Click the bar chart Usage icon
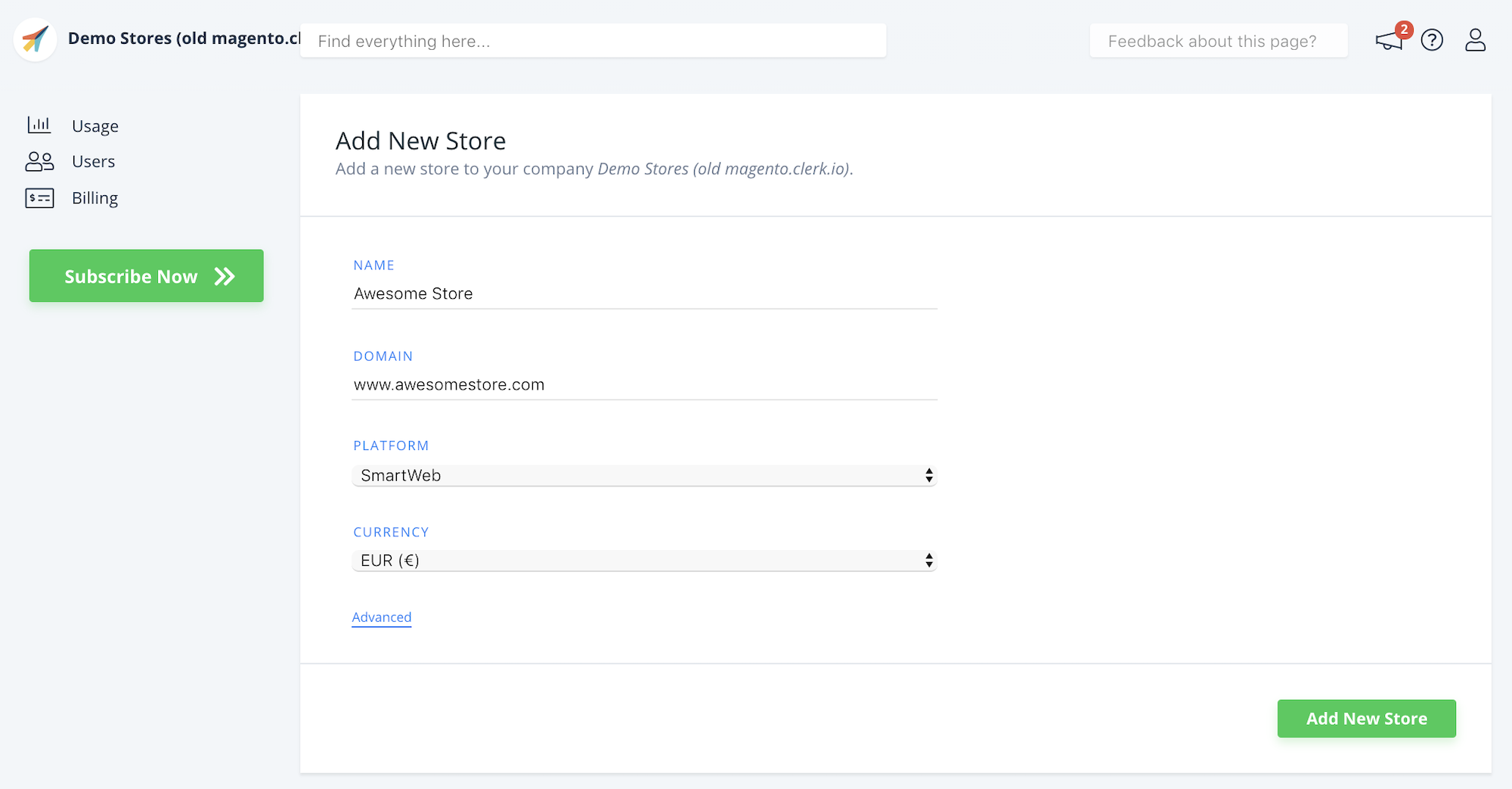Image resolution: width=1512 pixels, height=789 pixels. click(39, 125)
